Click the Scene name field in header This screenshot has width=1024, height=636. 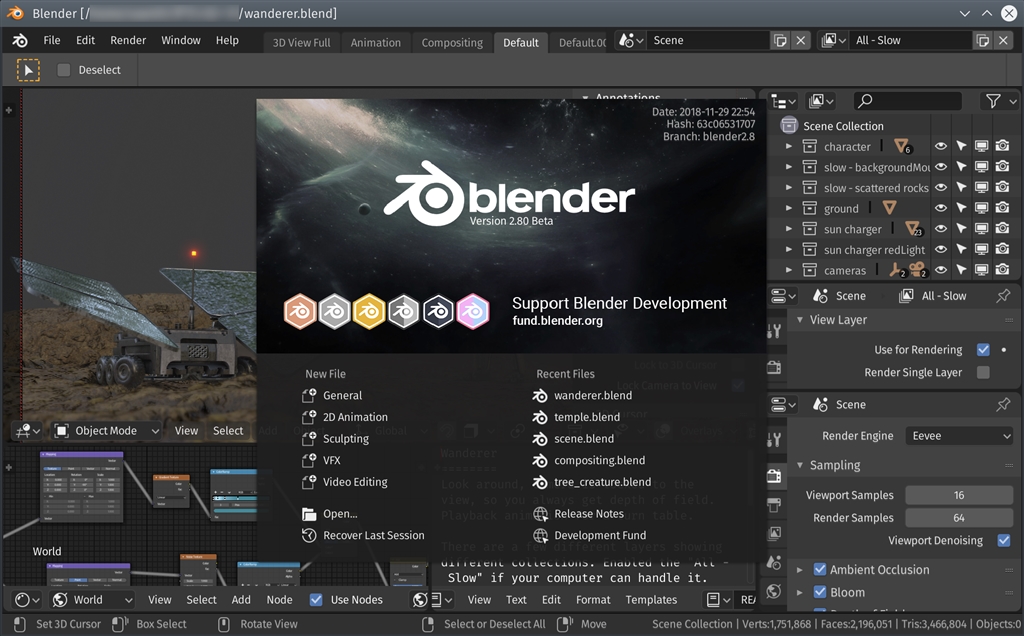click(708, 40)
